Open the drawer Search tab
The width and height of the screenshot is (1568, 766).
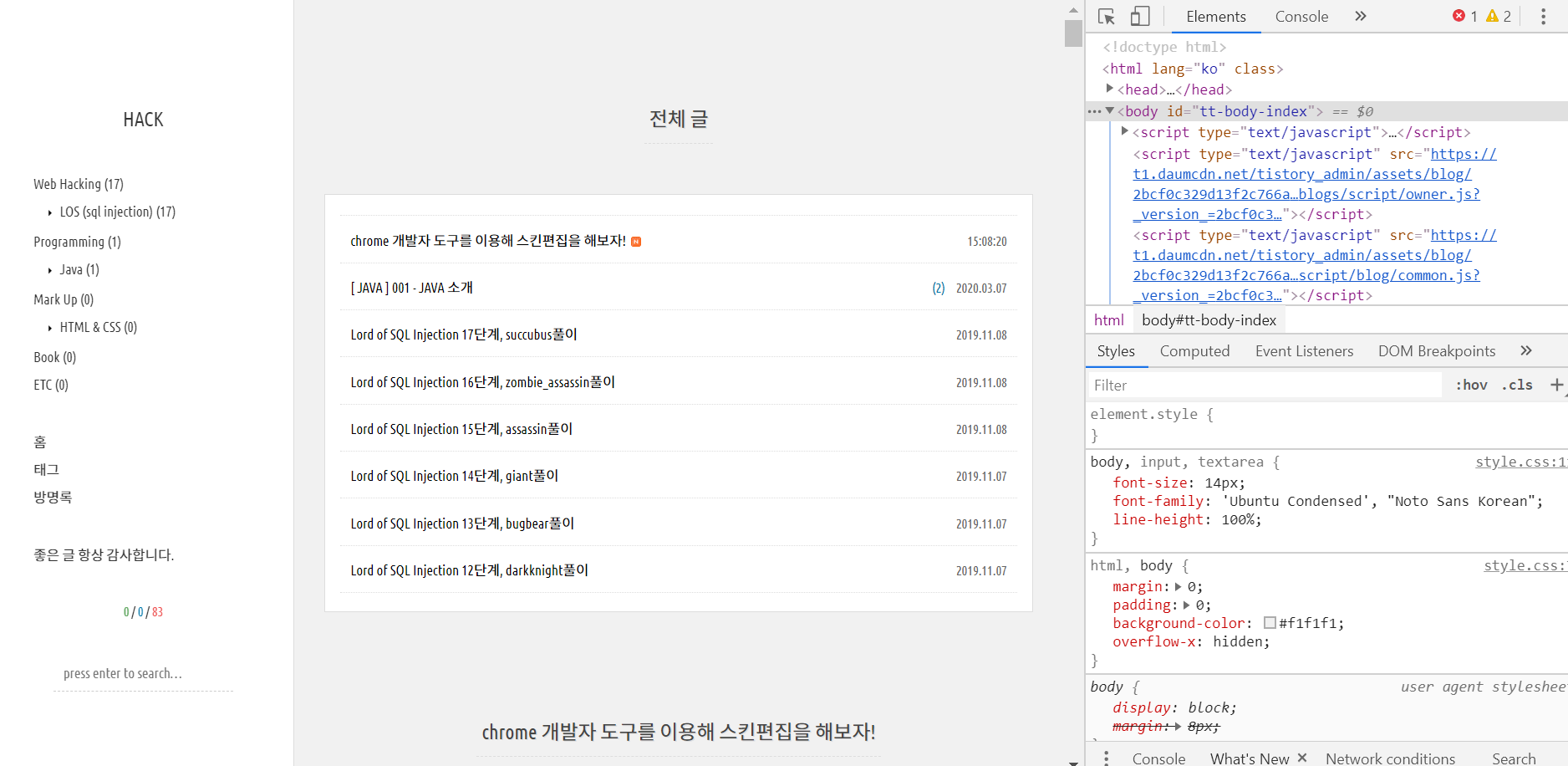click(1514, 758)
